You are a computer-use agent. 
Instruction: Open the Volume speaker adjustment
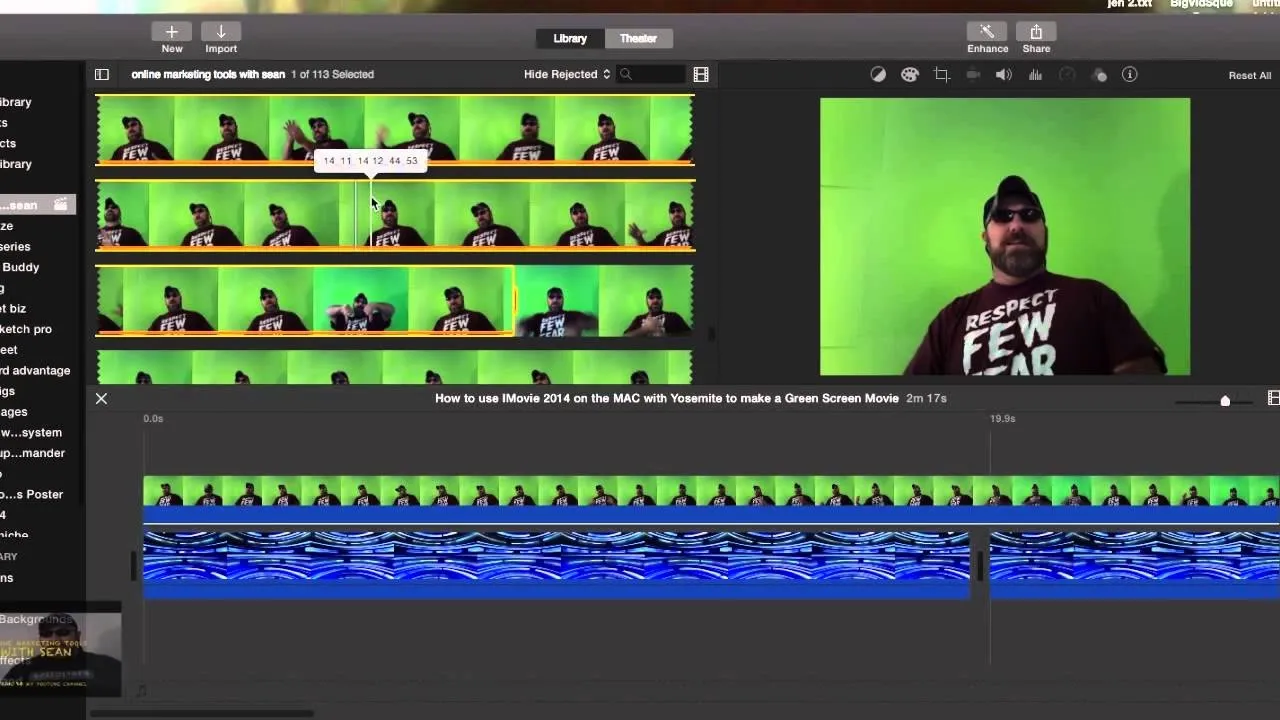pyautogui.click(x=1003, y=75)
